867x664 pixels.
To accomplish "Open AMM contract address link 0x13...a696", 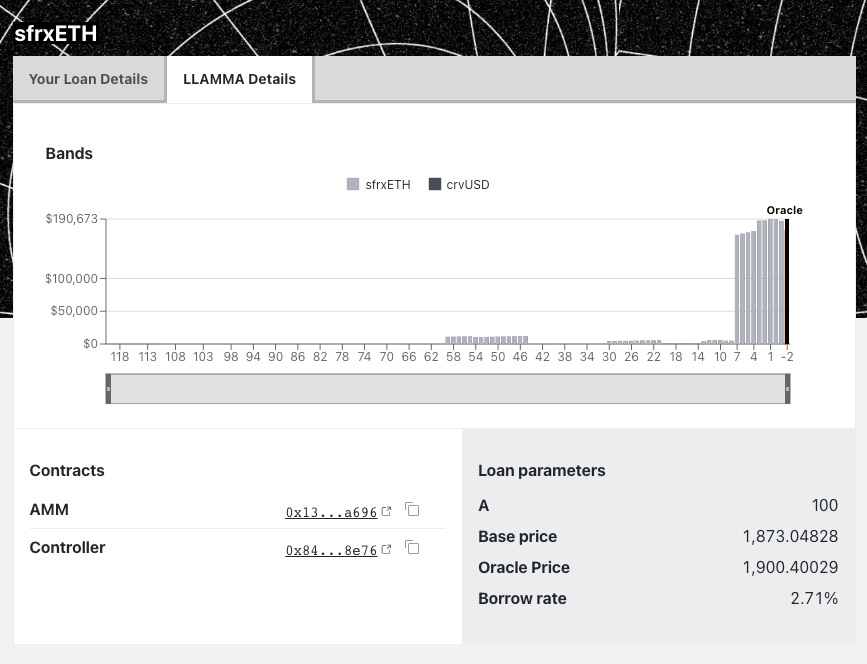I will click(331, 513).
